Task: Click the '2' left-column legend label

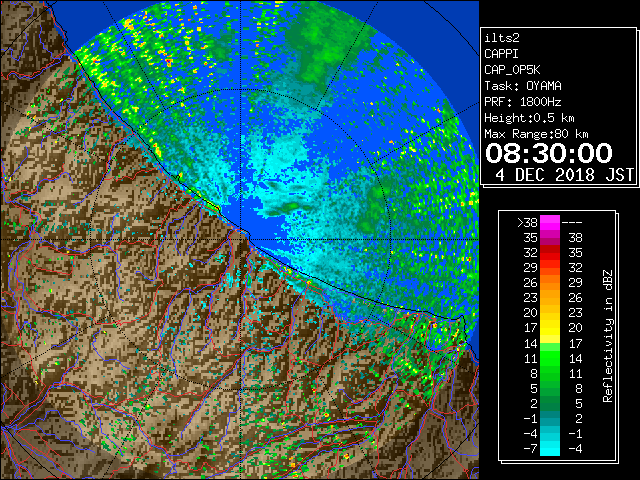Action: (534, 404)
